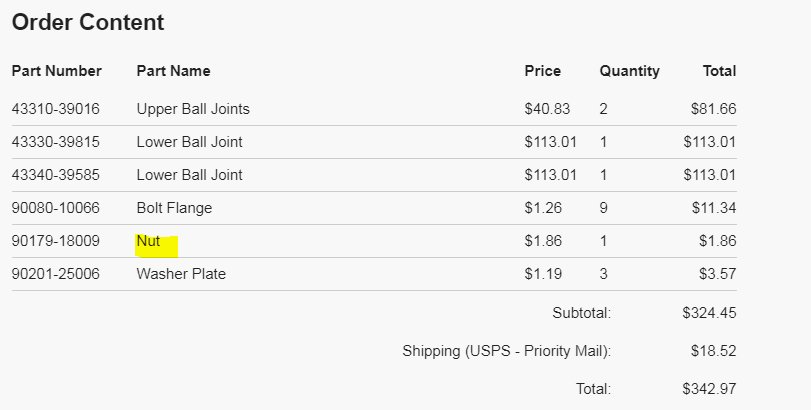Select part number 43340-39585
This screenshot has height=410, width=811.
tap(55, 175)
